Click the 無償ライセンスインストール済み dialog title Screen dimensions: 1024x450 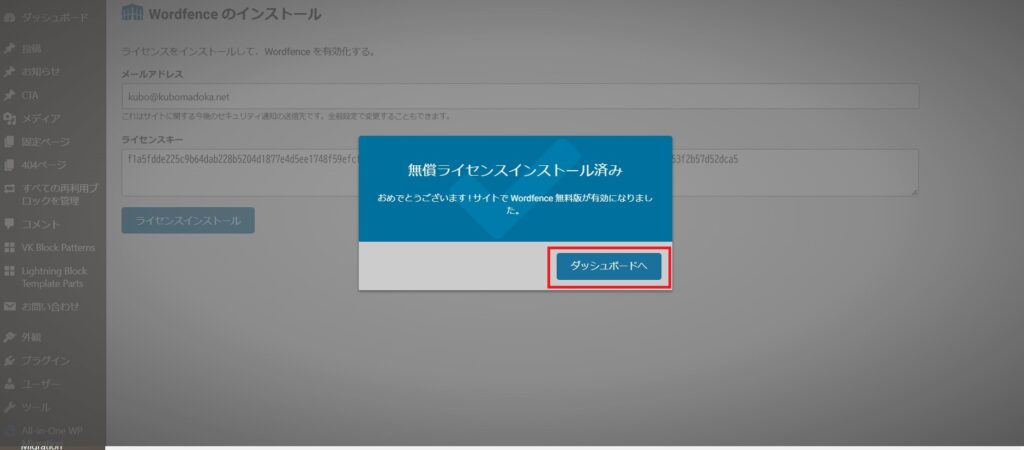click(x=515, y=170)
